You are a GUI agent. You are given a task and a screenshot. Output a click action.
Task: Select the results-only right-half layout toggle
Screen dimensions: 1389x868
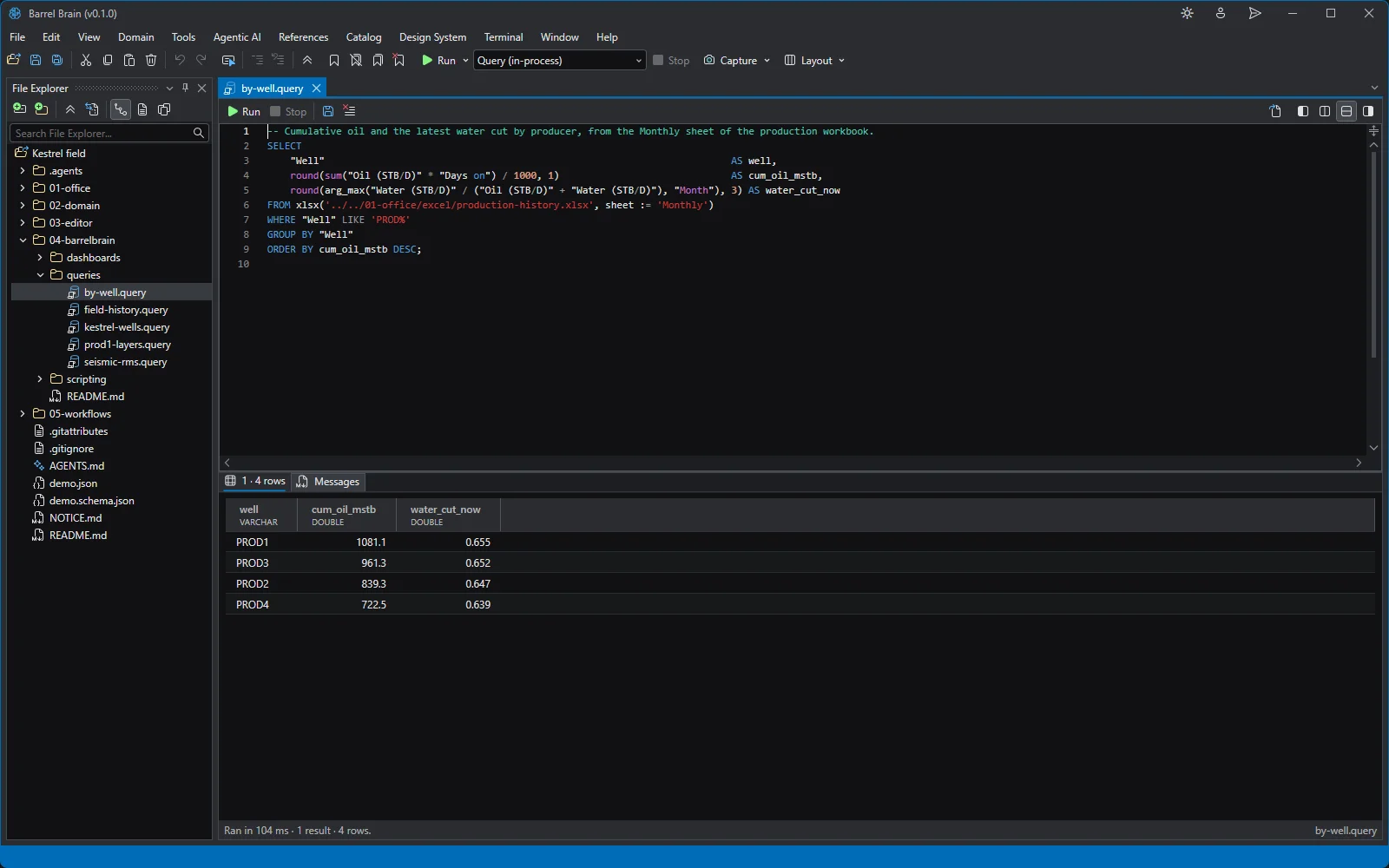coord(1368,111)
